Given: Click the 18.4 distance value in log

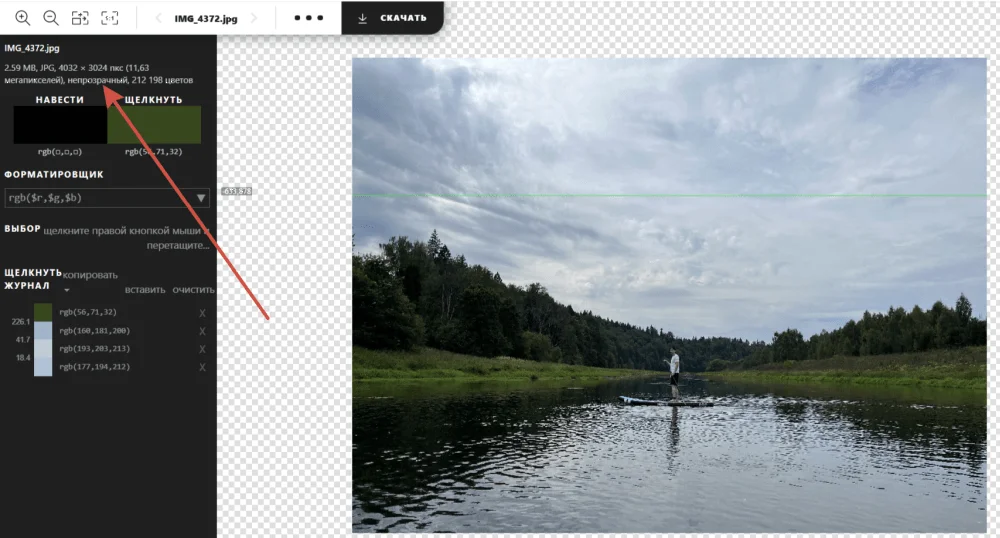Looking at the screenshot, I should [22, 358].
